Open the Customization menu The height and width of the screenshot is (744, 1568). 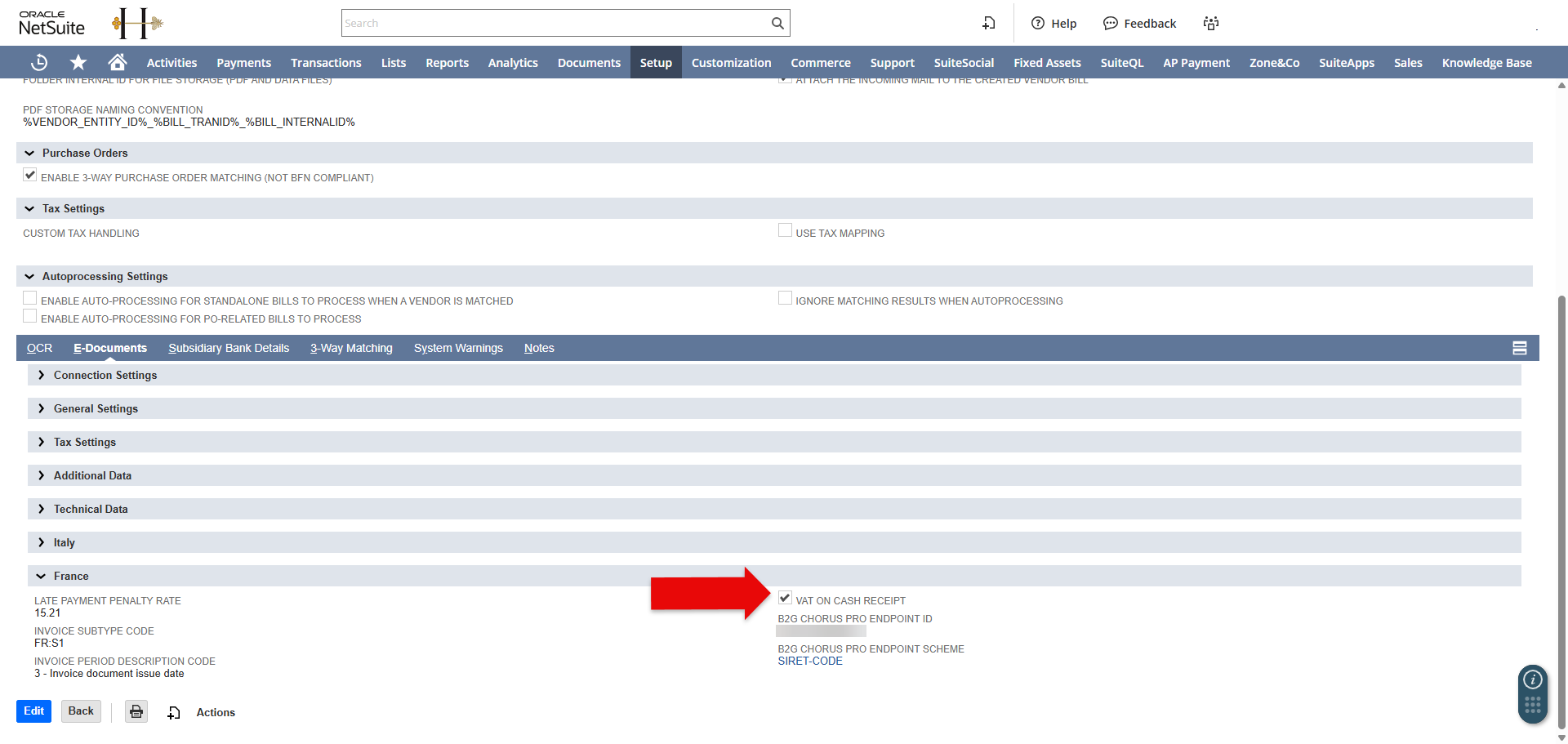pyautogui.click(x=731, y=62)
